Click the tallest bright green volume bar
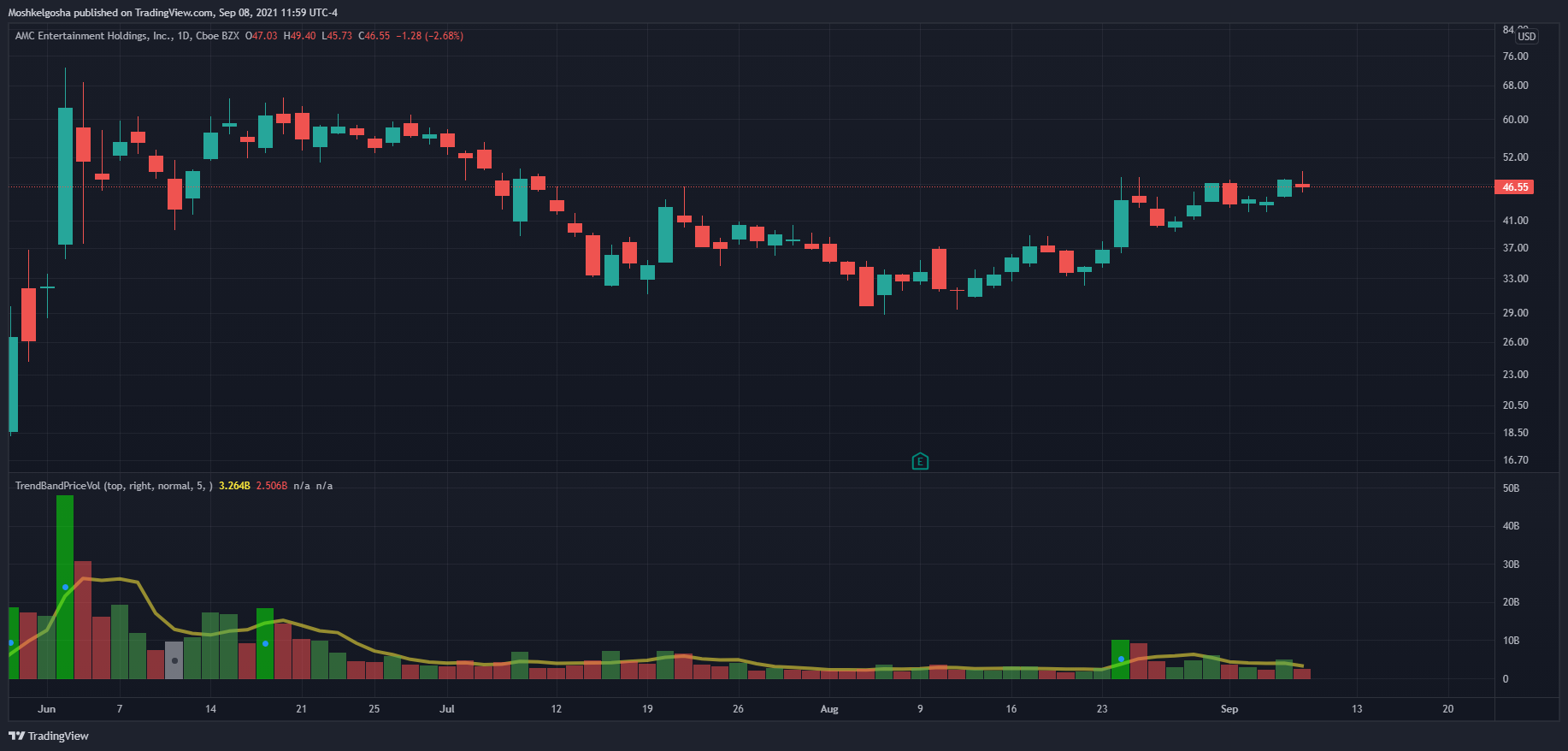The width and height of the screenshot is (1568, 751). click(x=65, y=587)
